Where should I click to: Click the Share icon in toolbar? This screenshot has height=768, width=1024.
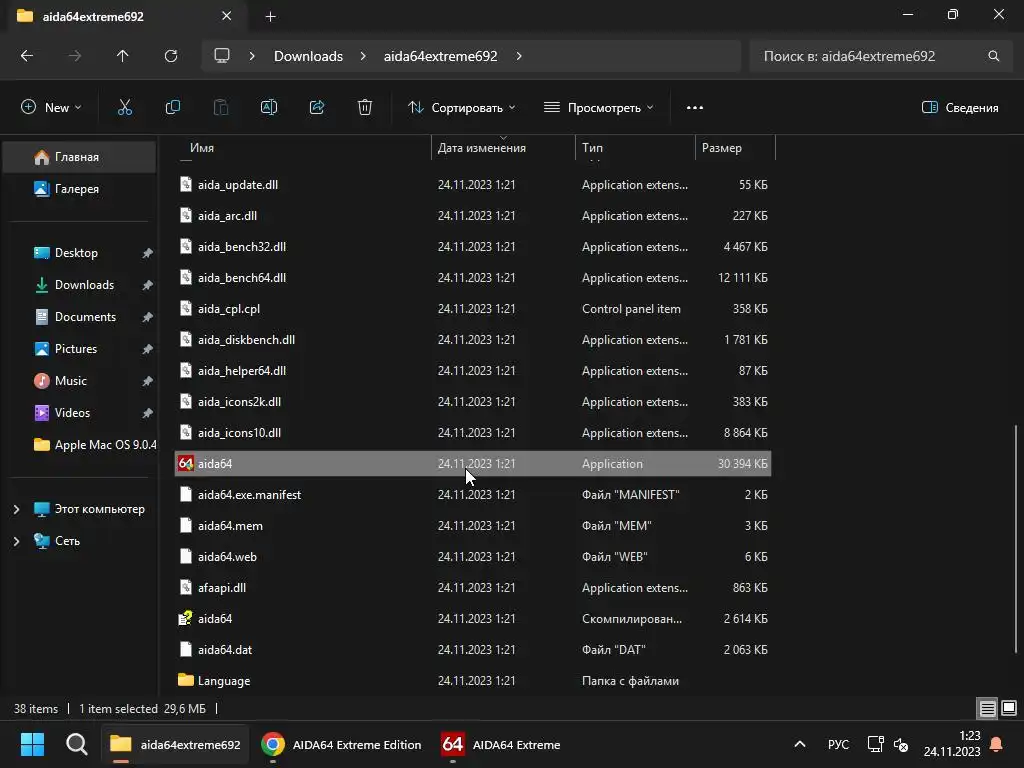[x=317, y=107]
